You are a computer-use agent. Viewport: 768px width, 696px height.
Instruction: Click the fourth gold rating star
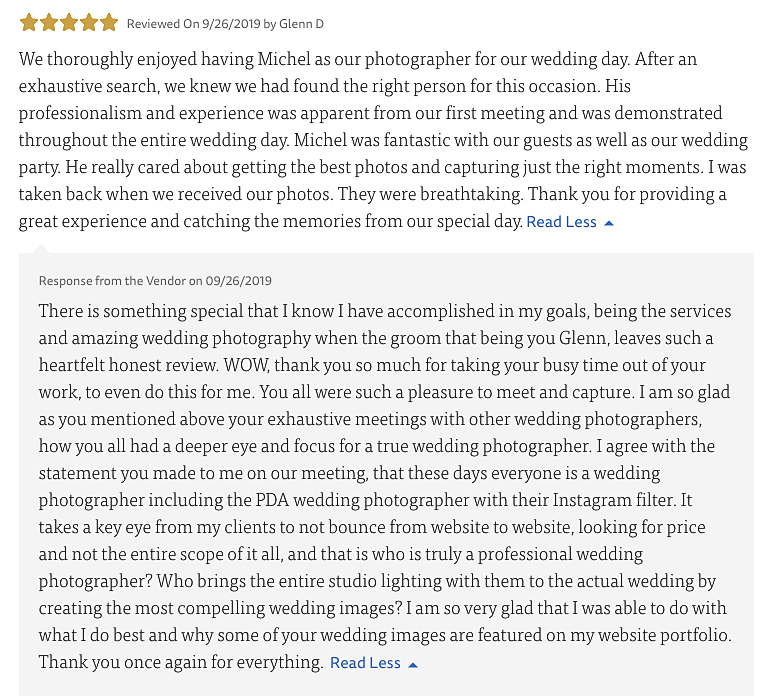pyautogui.click(x=89, y=23)
